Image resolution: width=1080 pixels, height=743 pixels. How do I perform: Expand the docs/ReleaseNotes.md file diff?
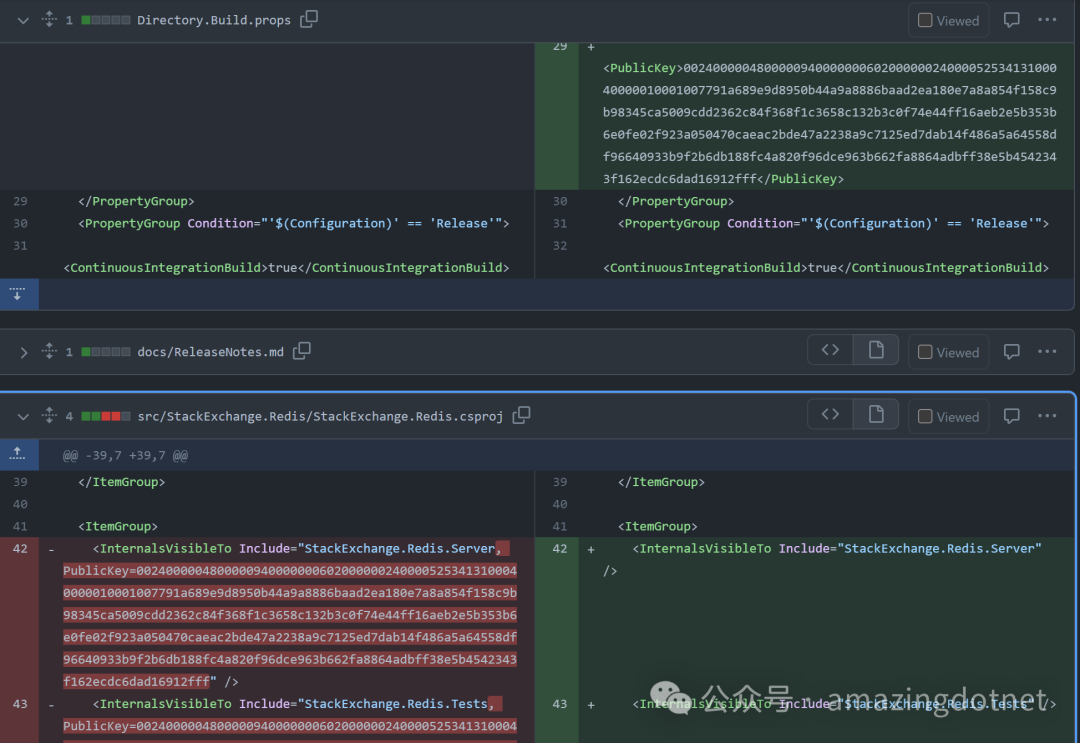23,353
